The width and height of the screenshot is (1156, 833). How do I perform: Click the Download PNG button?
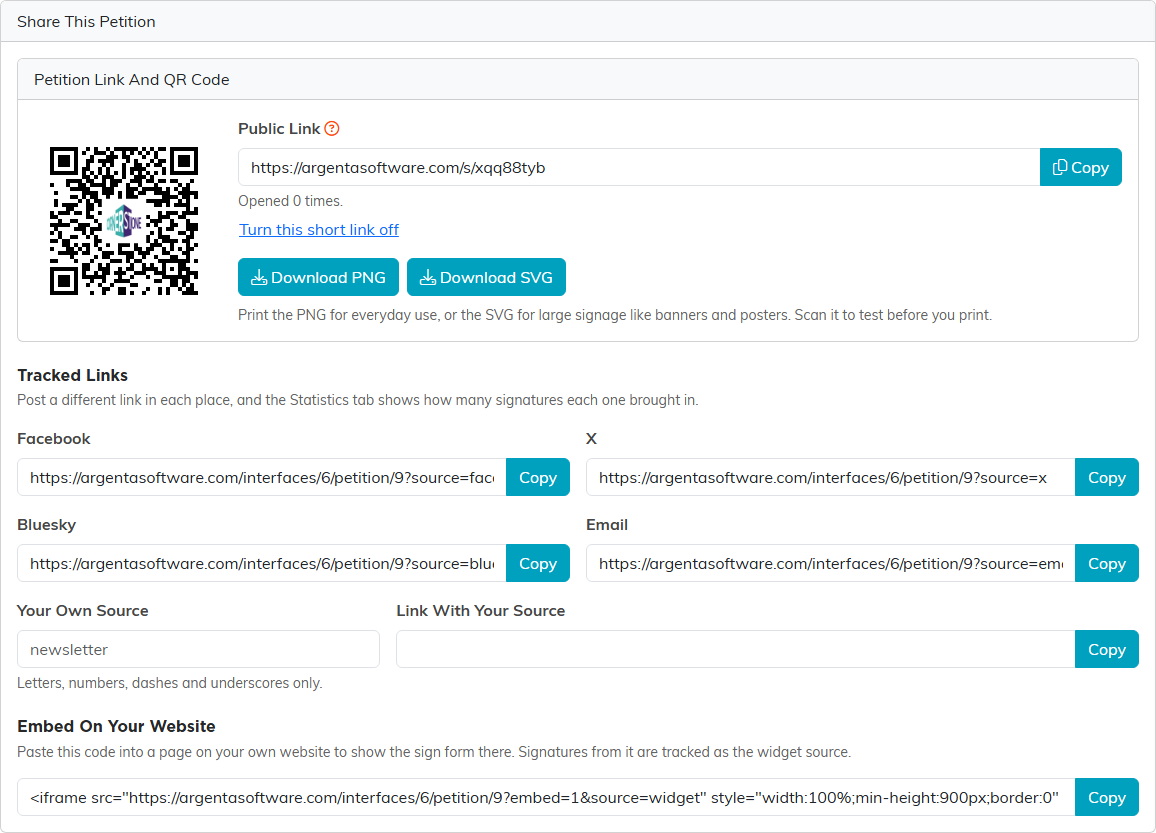(x=318, y=277)
